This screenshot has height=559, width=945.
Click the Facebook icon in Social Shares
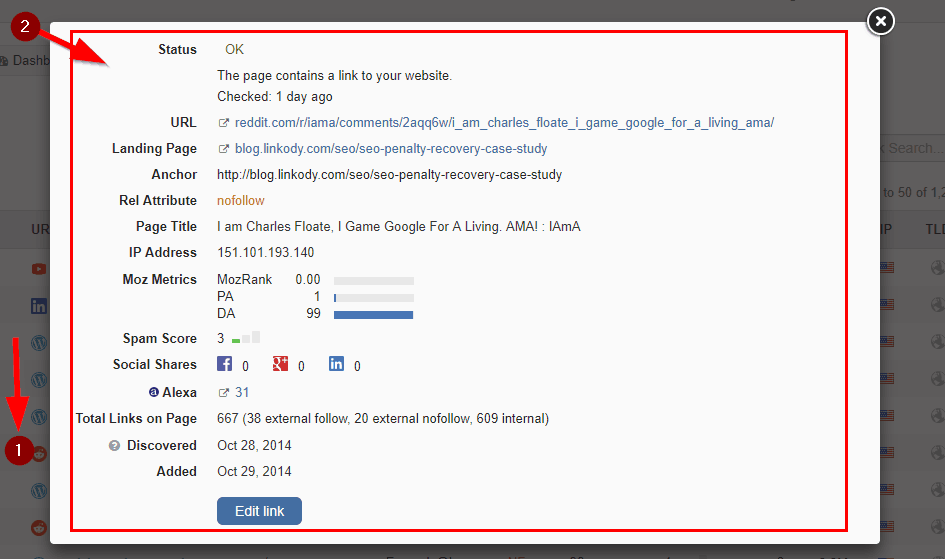(x=225, y=364)
